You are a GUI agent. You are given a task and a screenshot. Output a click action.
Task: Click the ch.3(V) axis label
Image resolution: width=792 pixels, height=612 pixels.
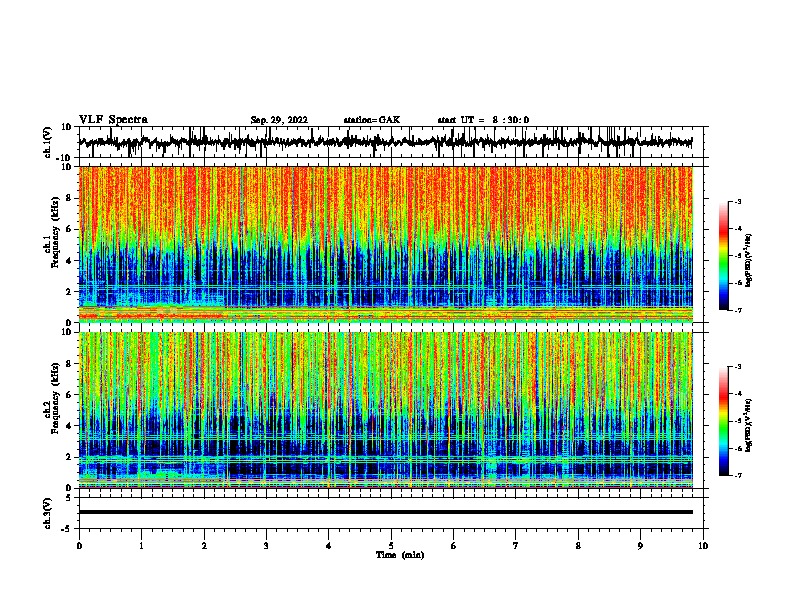(x=48, y=513)
